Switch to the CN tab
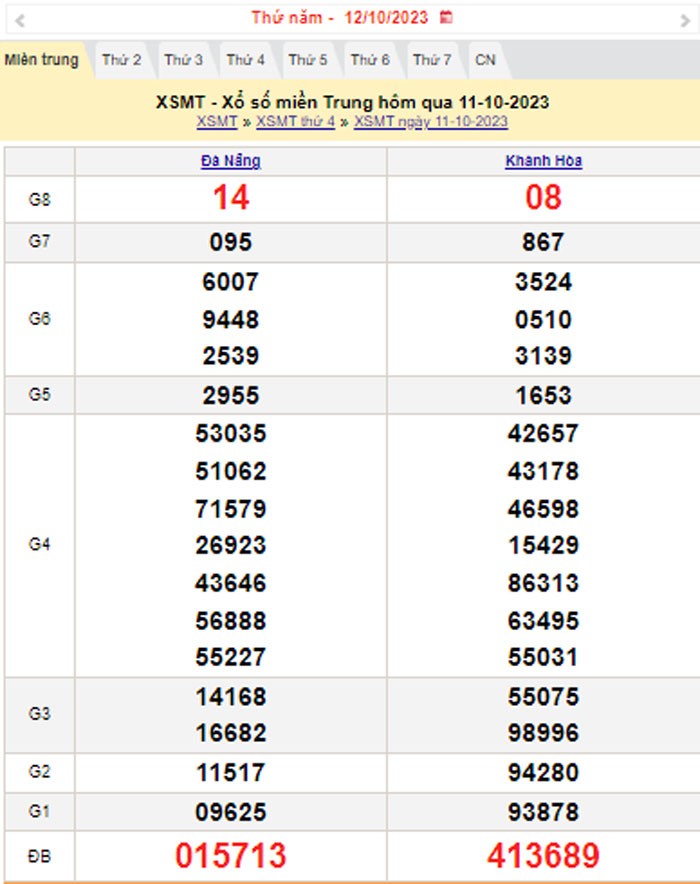This screenshot has height=884, width=700. click(485, 60)
